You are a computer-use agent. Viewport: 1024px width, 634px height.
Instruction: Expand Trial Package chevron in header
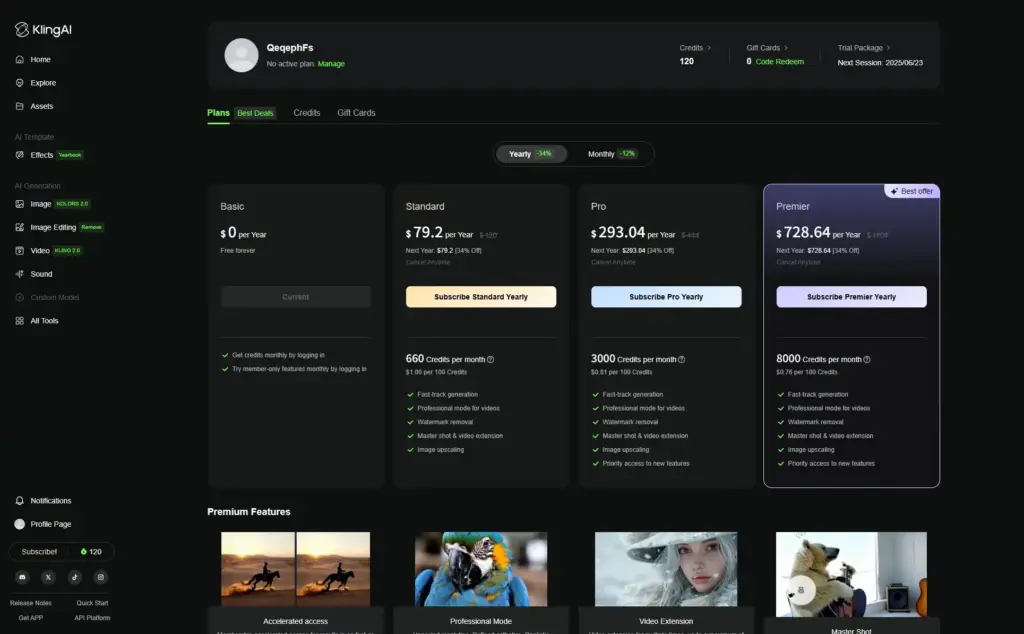click(x=888, y=48)
